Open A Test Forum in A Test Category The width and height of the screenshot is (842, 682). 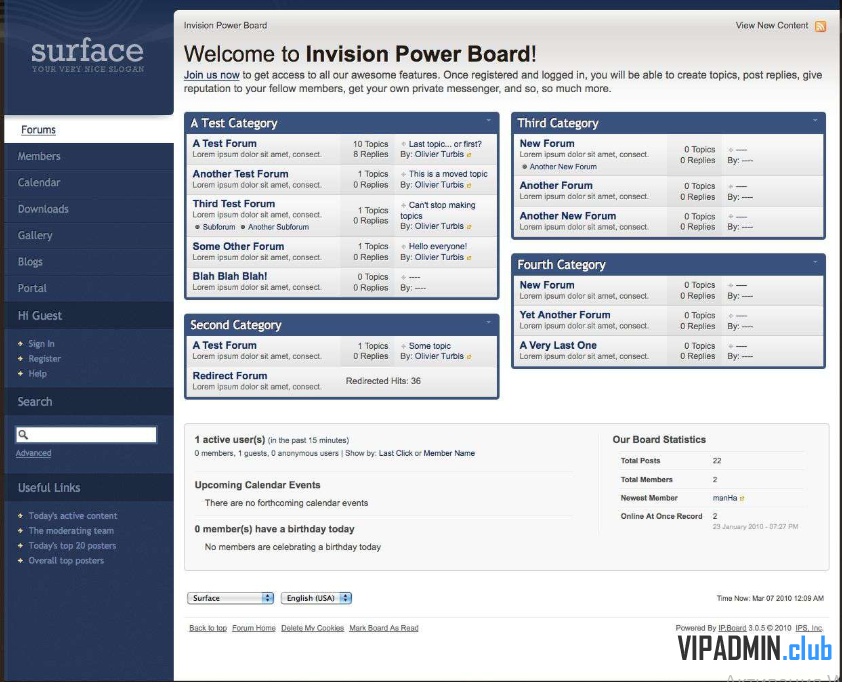click(x=224, y=143)
